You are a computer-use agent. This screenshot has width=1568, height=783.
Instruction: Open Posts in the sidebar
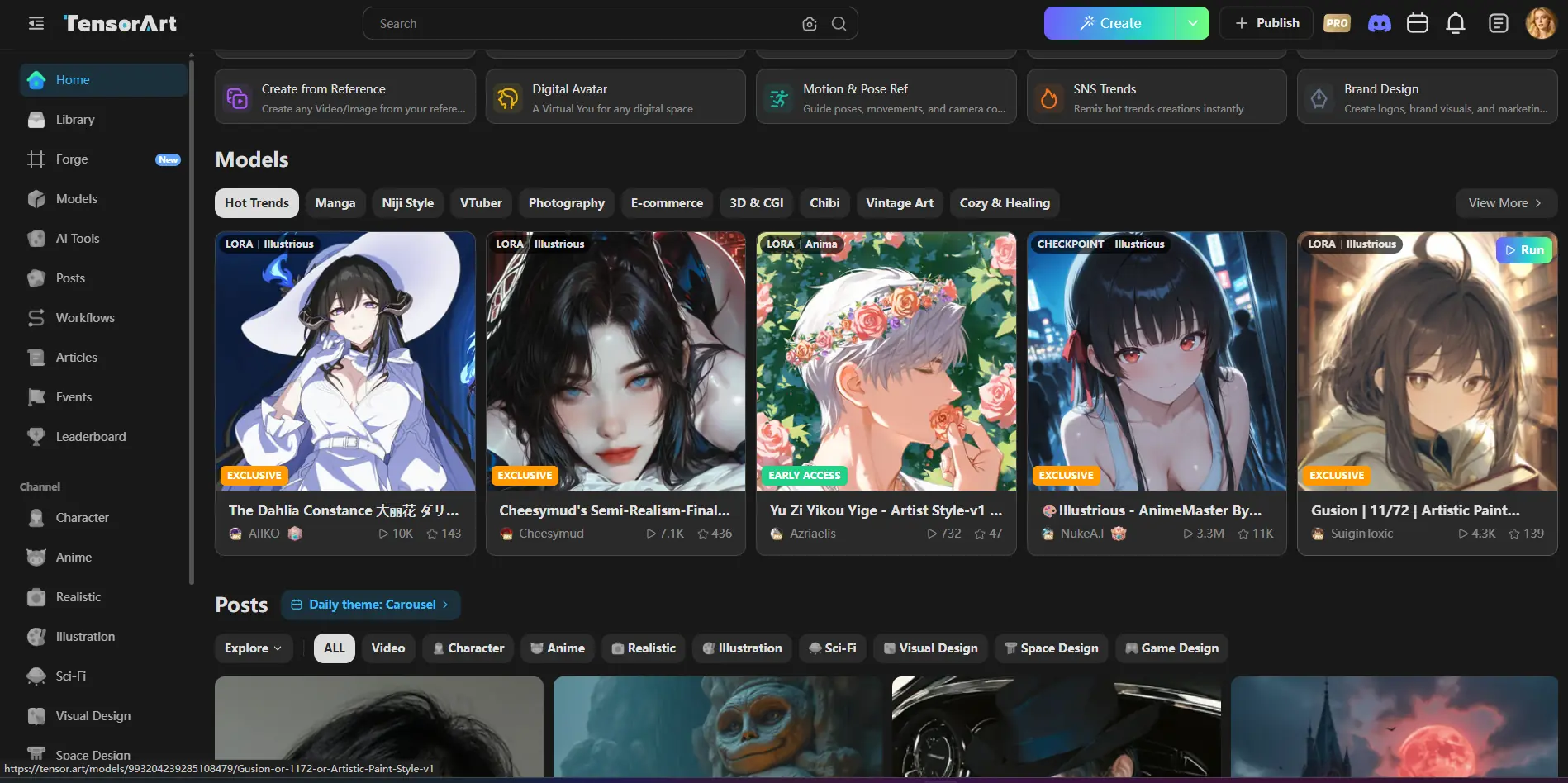click(103, 278)
